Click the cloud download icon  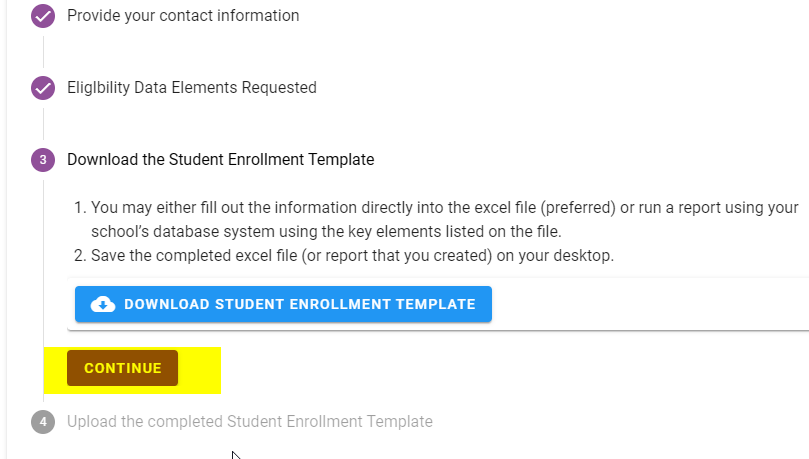point(103,304)
